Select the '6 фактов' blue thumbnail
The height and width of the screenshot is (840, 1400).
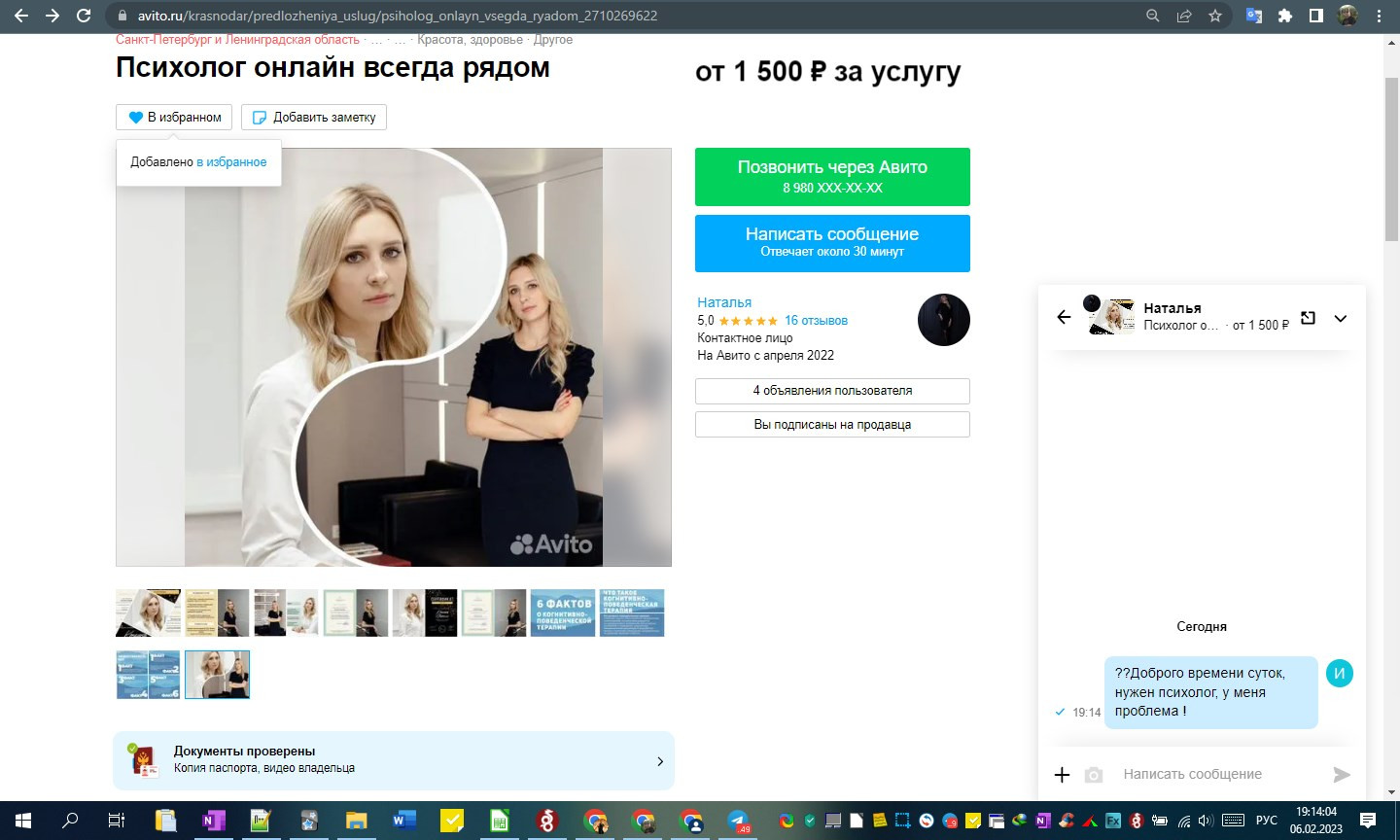(563, 612)
